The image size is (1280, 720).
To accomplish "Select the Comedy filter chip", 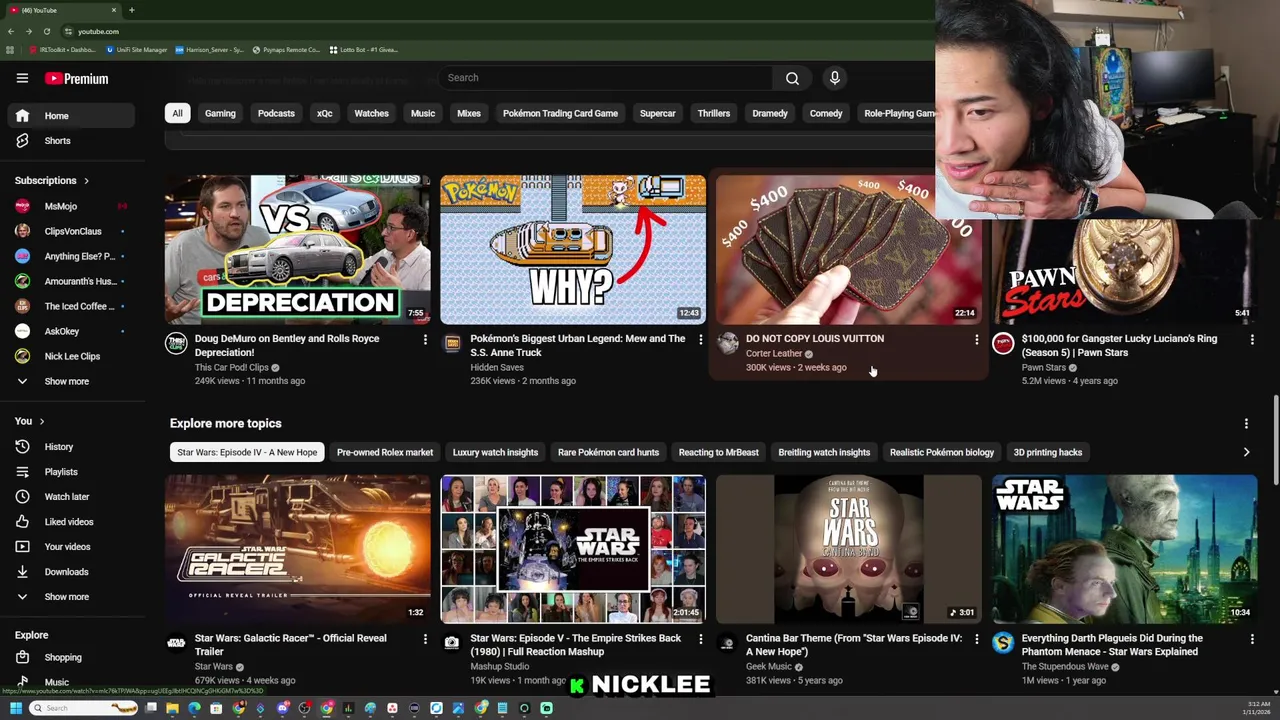I will click(x=826, y=113).
